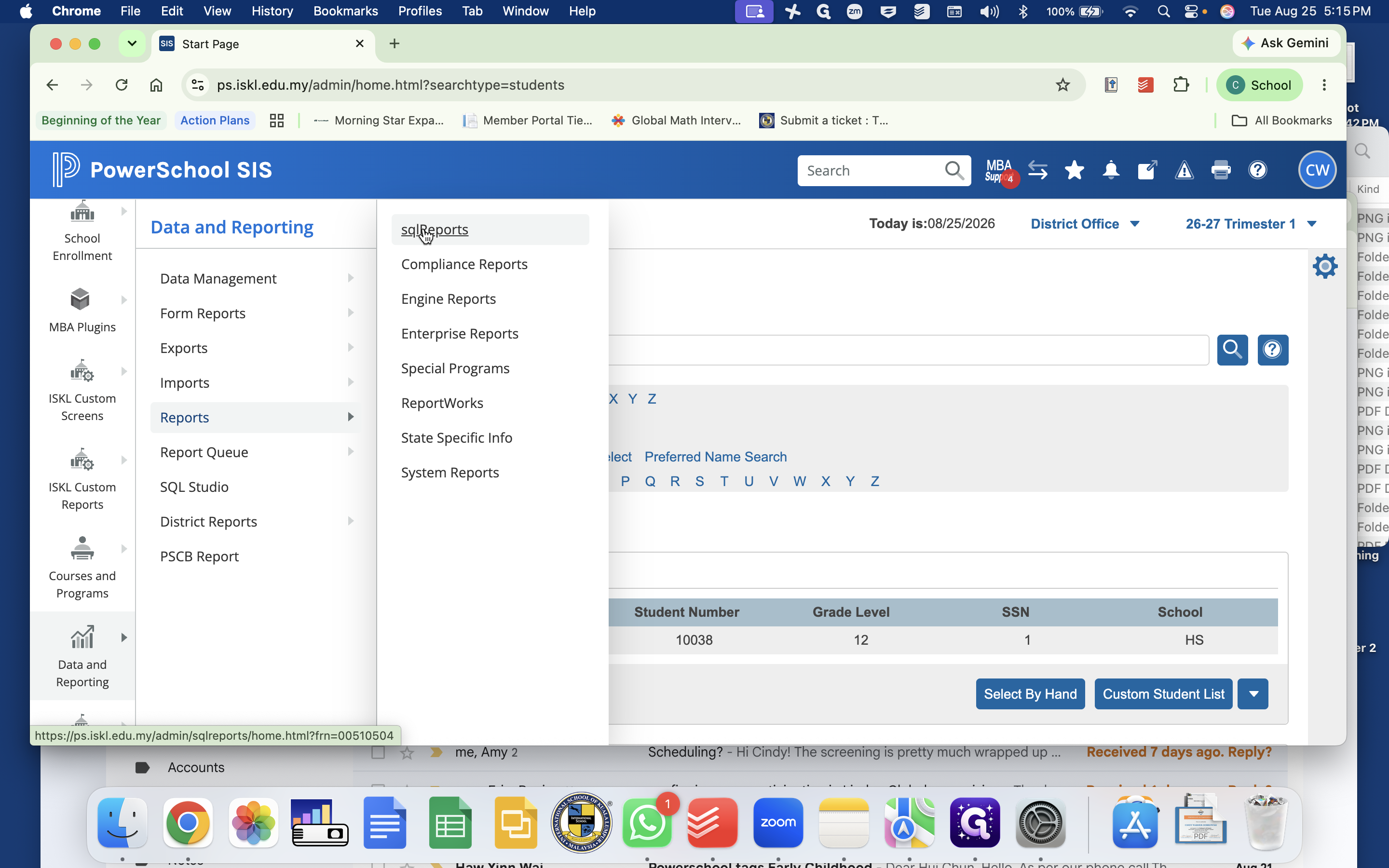Viewport: 1389px width, 868px height.
Task: Open Chrome extensions puzzle icon
Action: point(1181,85)
